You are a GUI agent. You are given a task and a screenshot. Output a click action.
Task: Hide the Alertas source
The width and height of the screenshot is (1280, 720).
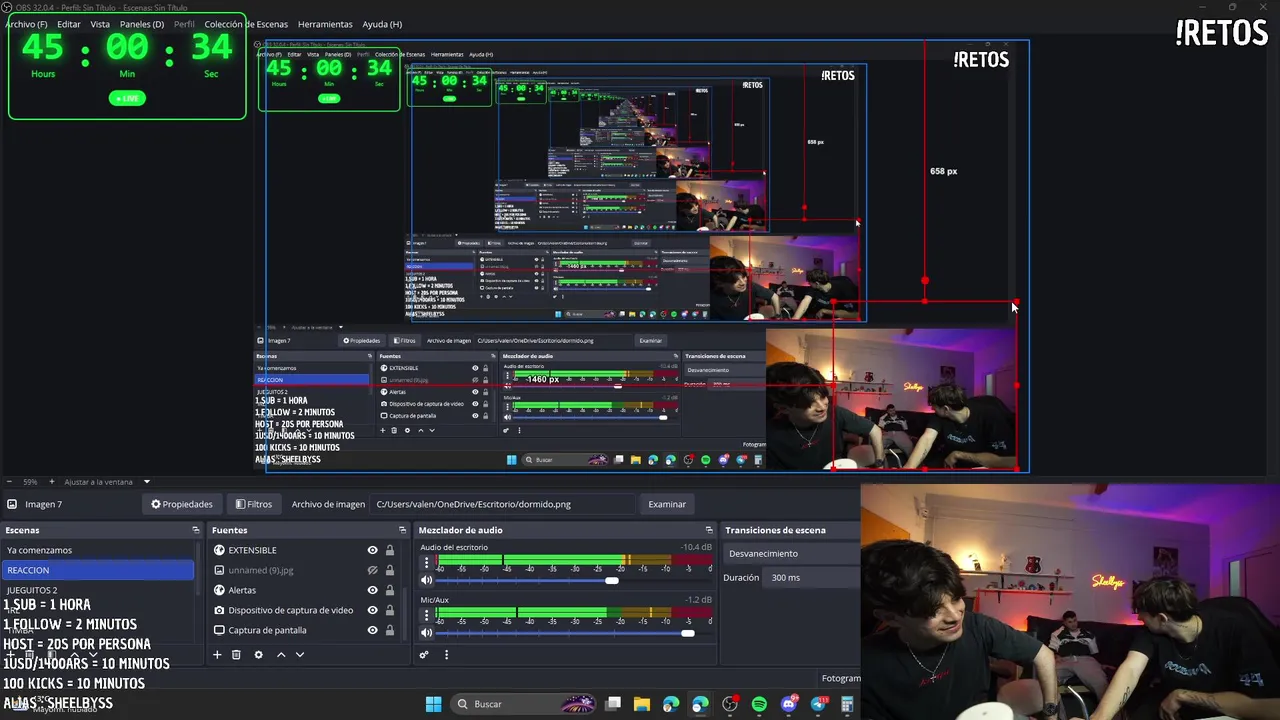coord(372,590)
